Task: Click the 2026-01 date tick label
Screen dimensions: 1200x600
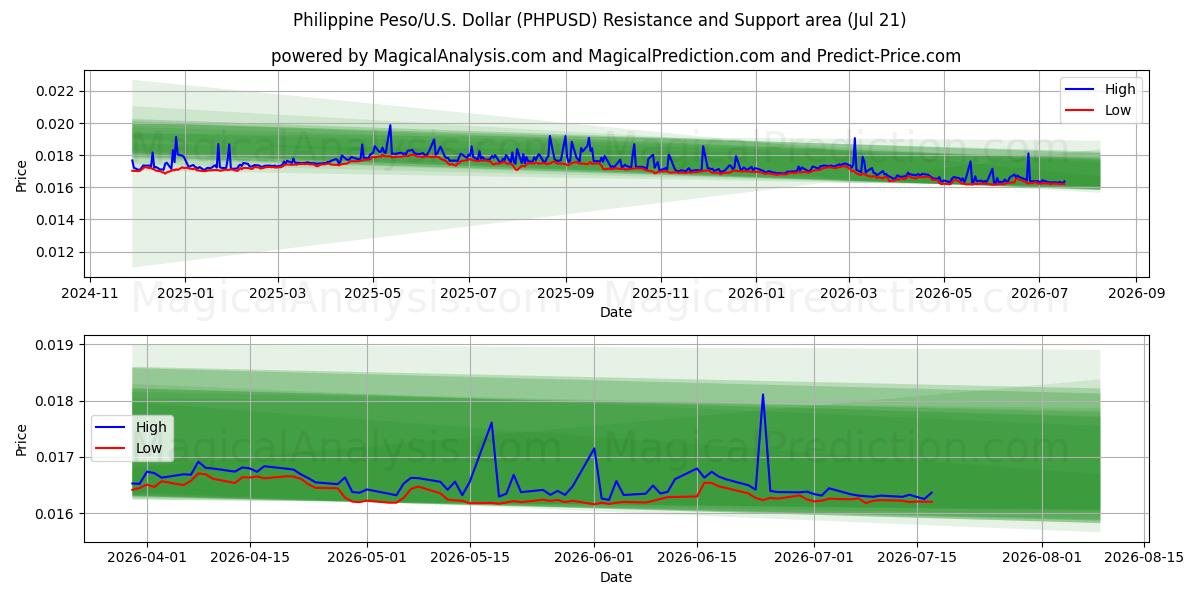Action: click(756, 294)
